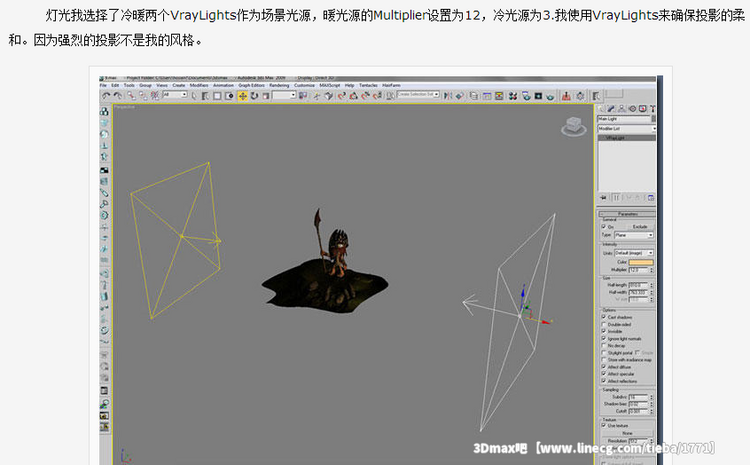
Task: Open the selection filter dropdown showing All
Action: (x=175, y=95)
